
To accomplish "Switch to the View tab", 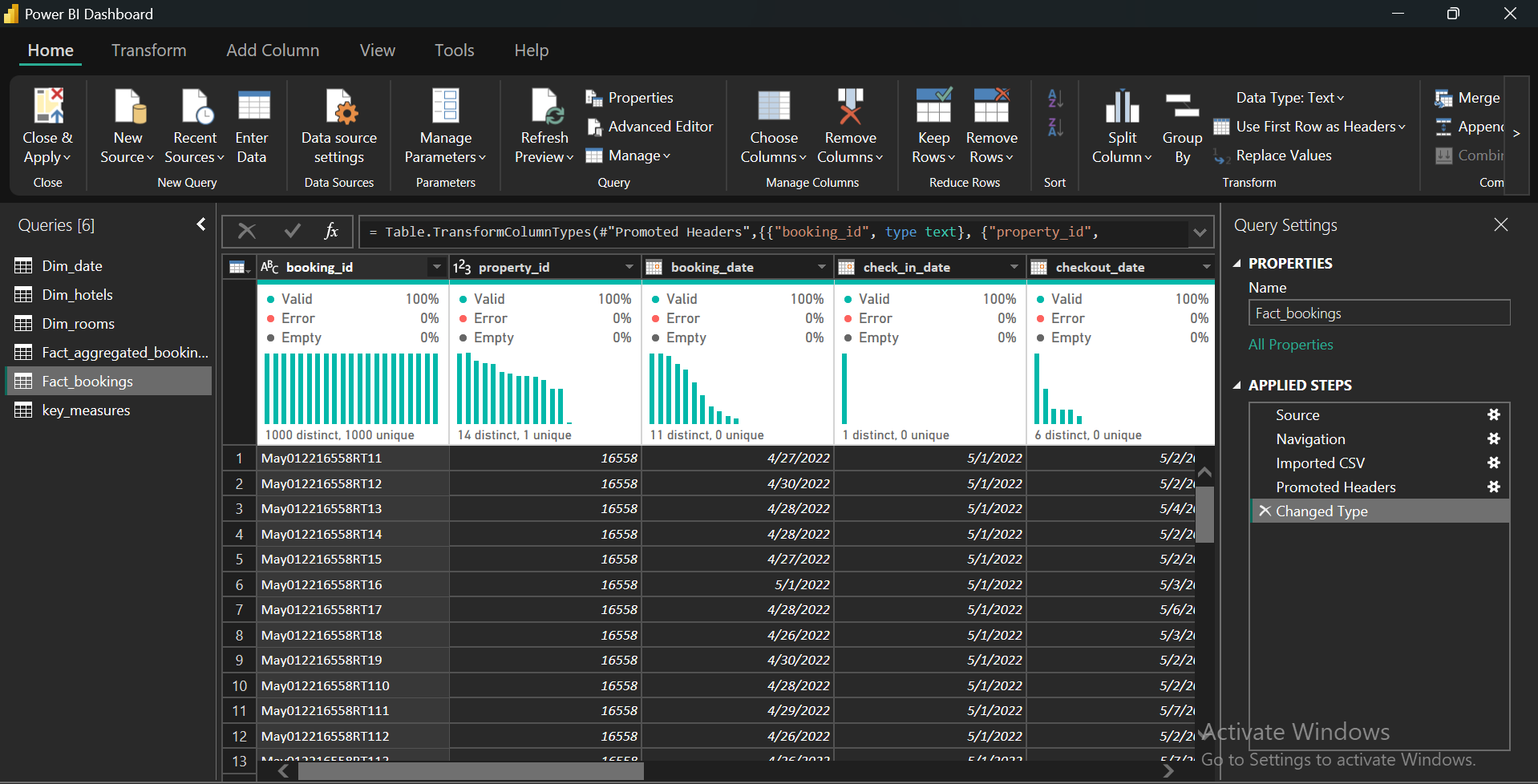I will coord(377,51).
